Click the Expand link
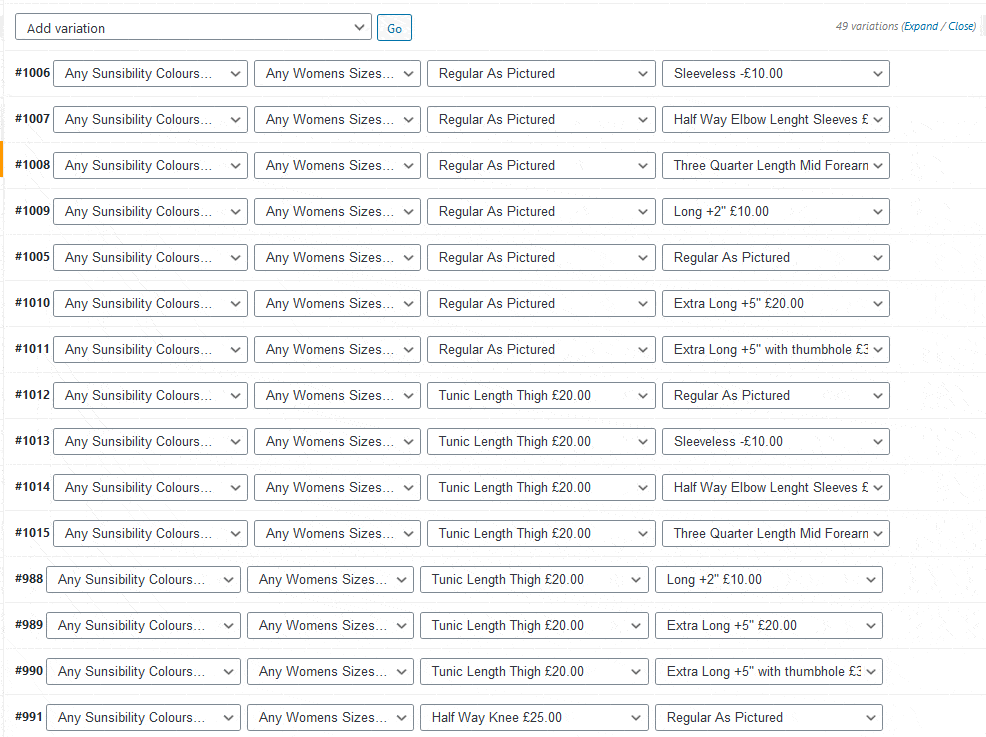 [x=921, y=26]
